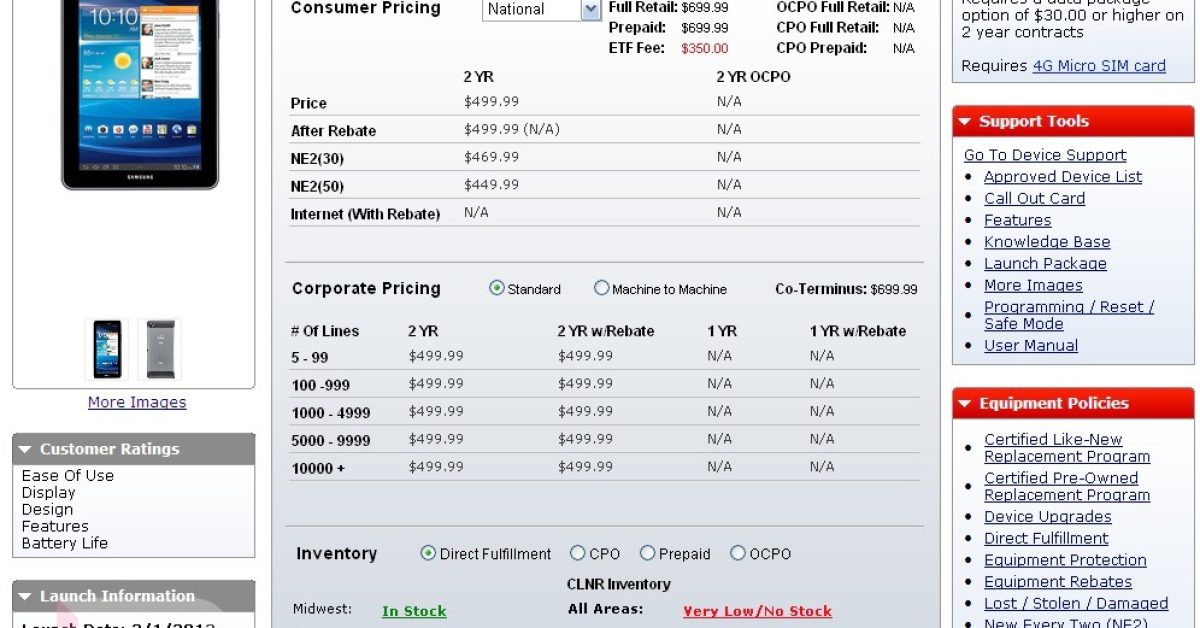Click the back view tablet thumbnail

pyautogui.click(x=159, y=349)
